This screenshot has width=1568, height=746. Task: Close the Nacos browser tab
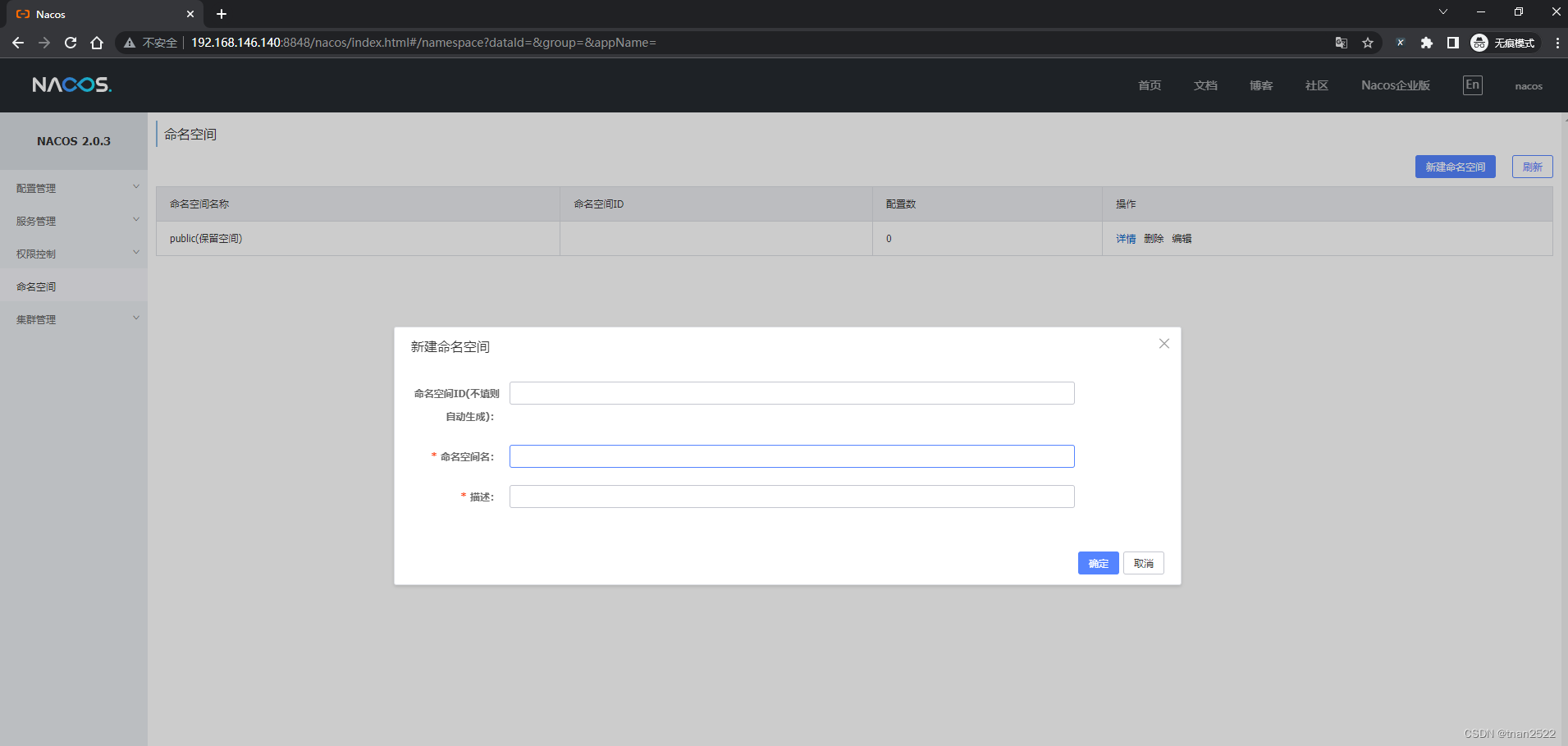point(190,14)
